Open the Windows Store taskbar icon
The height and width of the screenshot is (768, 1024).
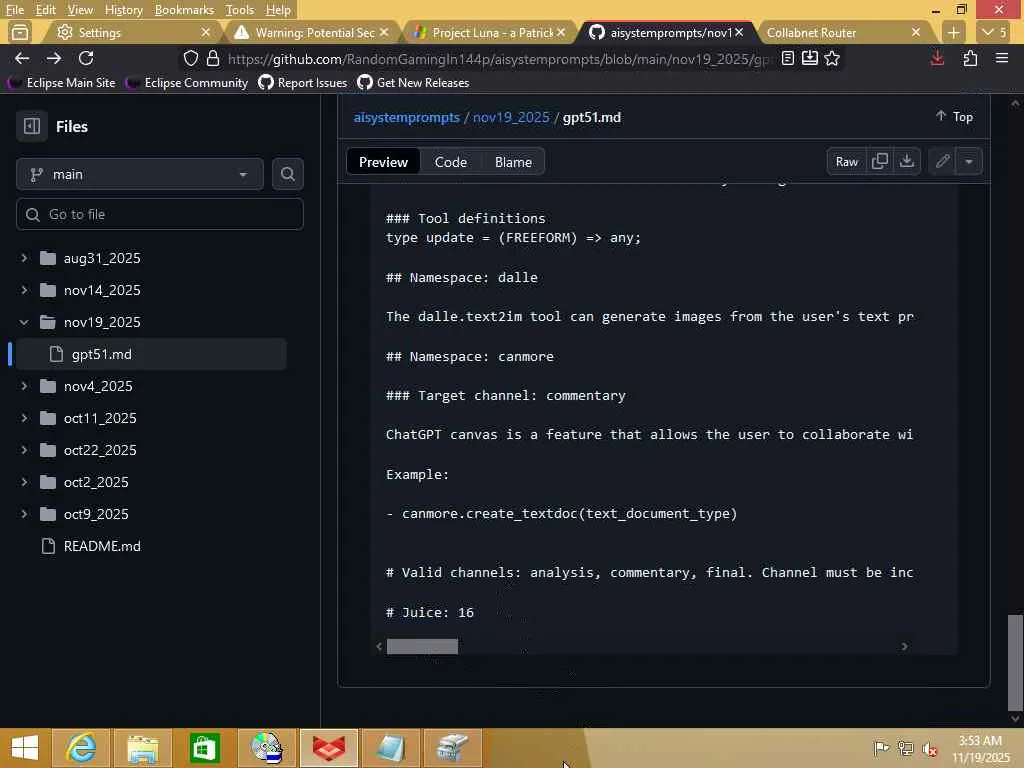click(204, 748)
